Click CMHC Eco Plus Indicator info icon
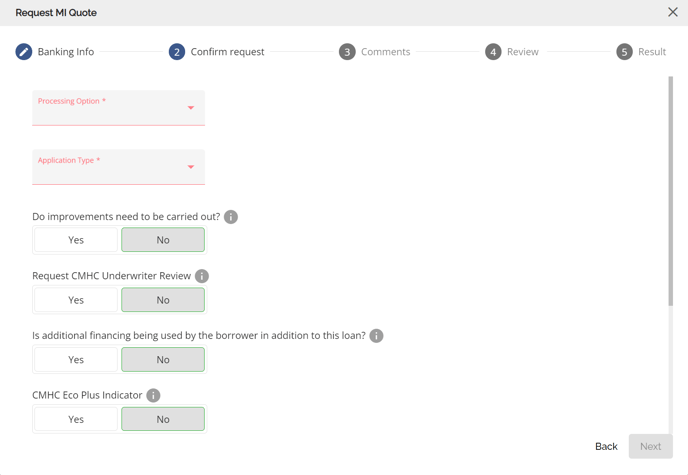Image resolution: width=688 pixels, height=475 pixels. pos(153,395)
